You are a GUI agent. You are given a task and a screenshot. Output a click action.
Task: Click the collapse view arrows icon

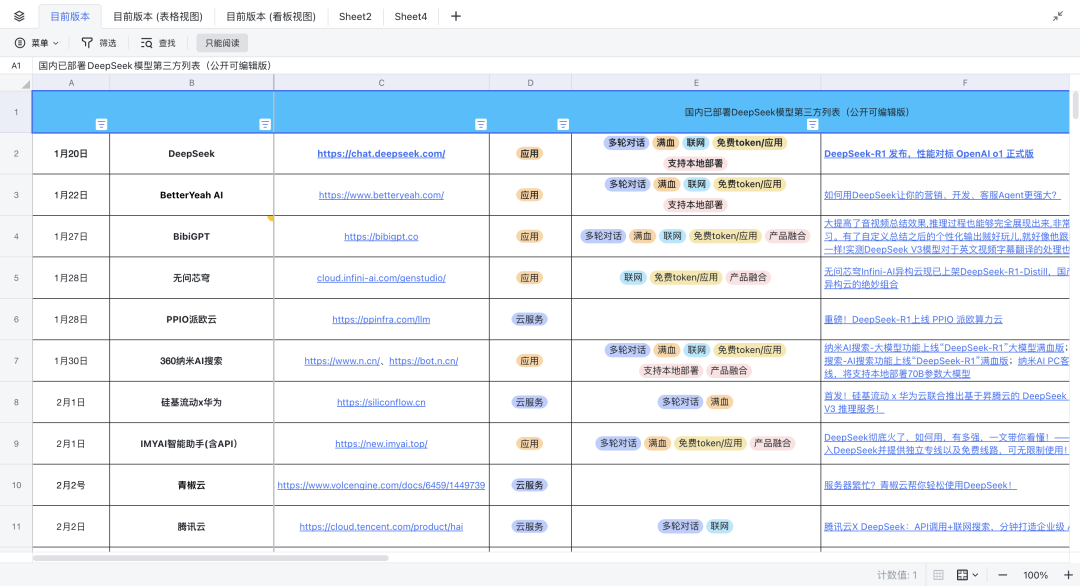point(1058,16)
